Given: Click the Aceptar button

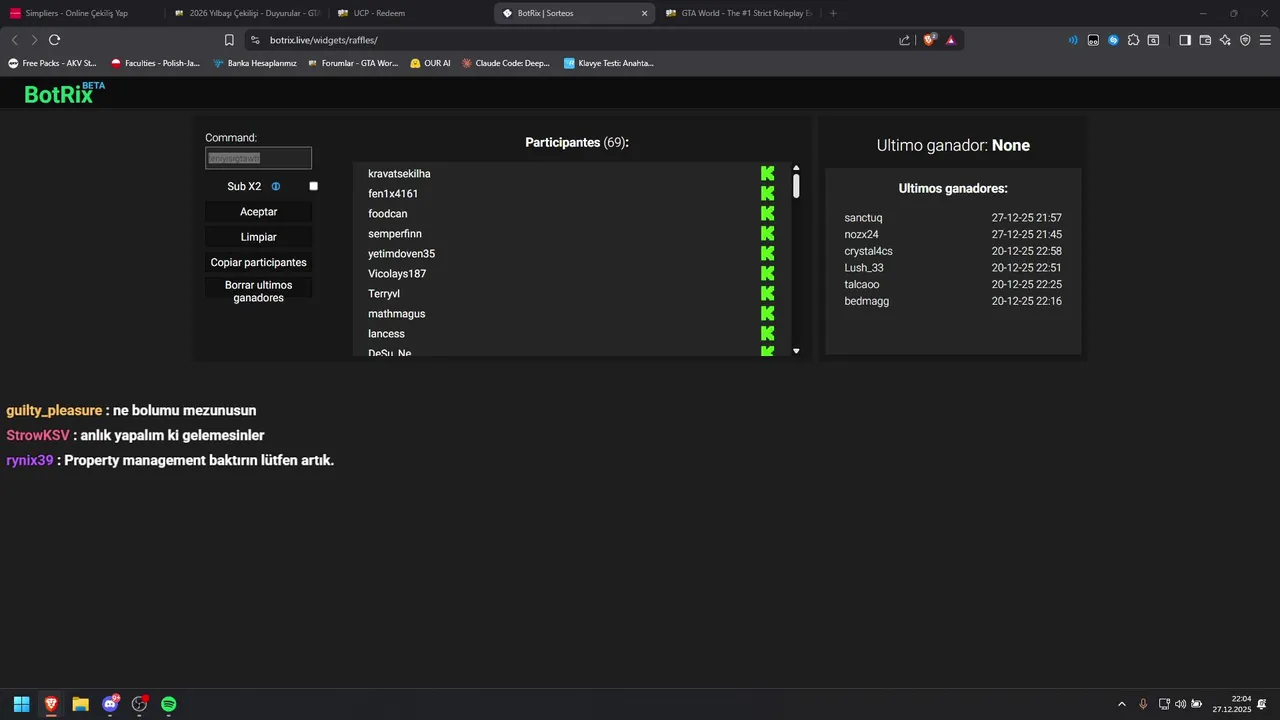Looking at the screenshot, I should [x=258, y=212].
